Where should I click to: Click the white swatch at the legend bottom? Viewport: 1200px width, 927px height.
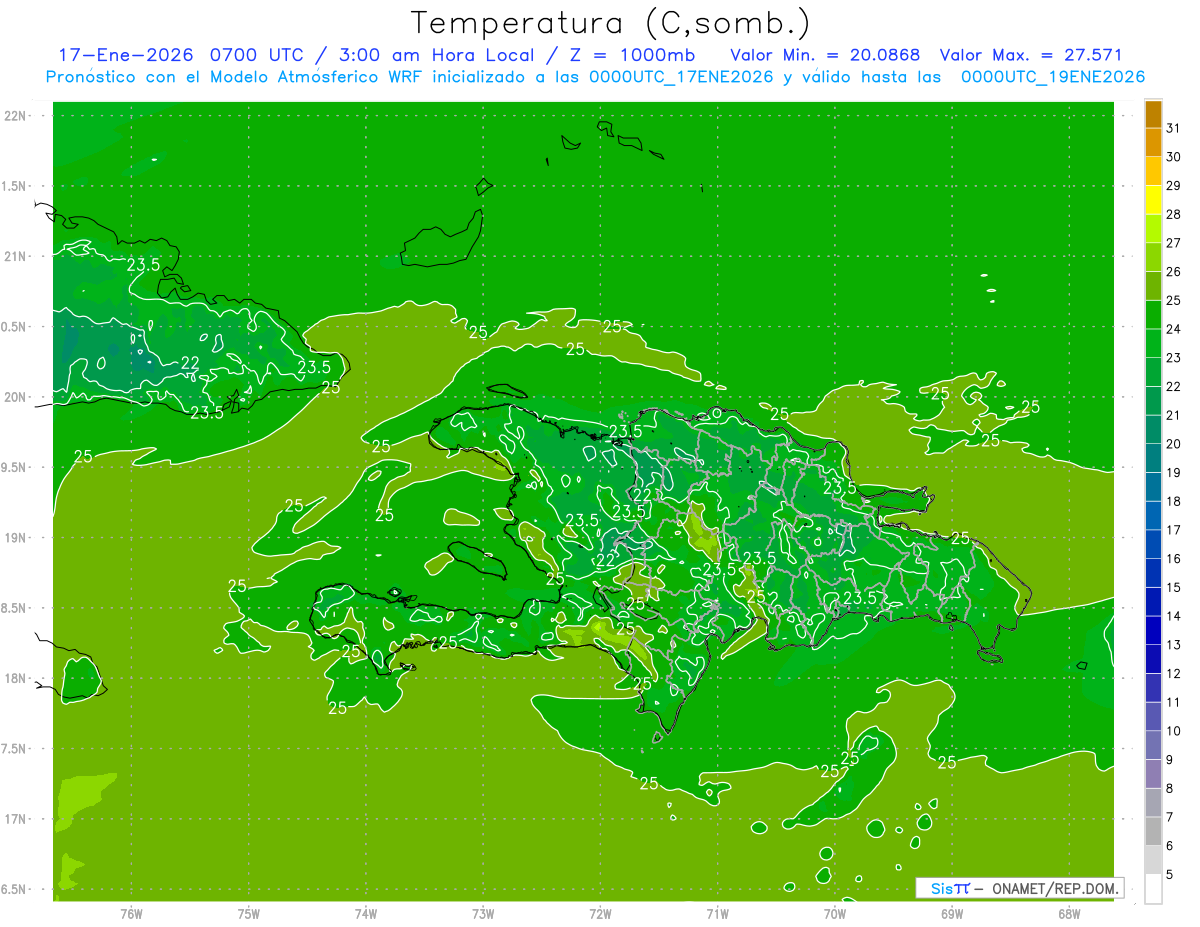pyautogui.click(x=1153, y=889)
